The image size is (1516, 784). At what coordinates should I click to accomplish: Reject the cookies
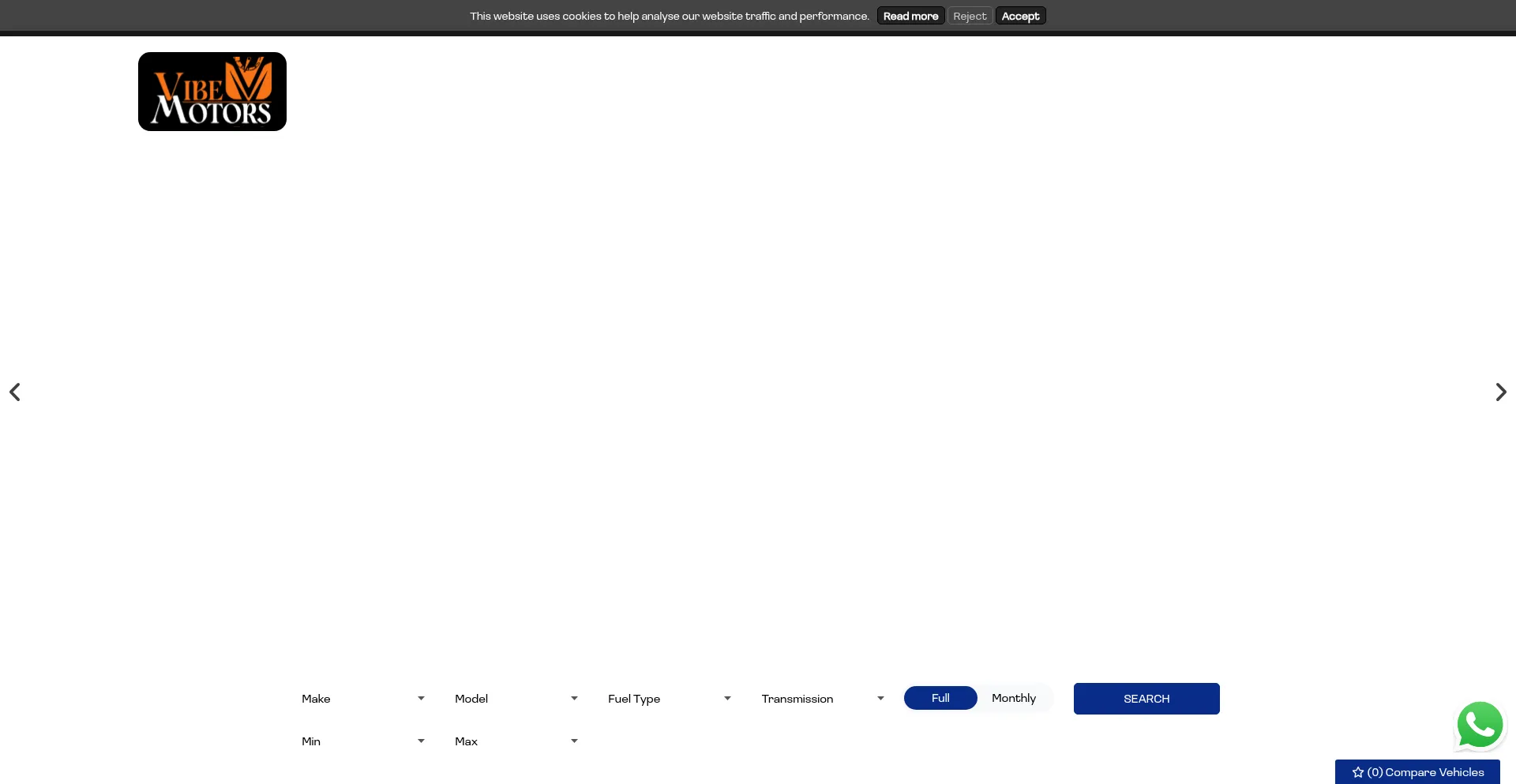(970, 16)
